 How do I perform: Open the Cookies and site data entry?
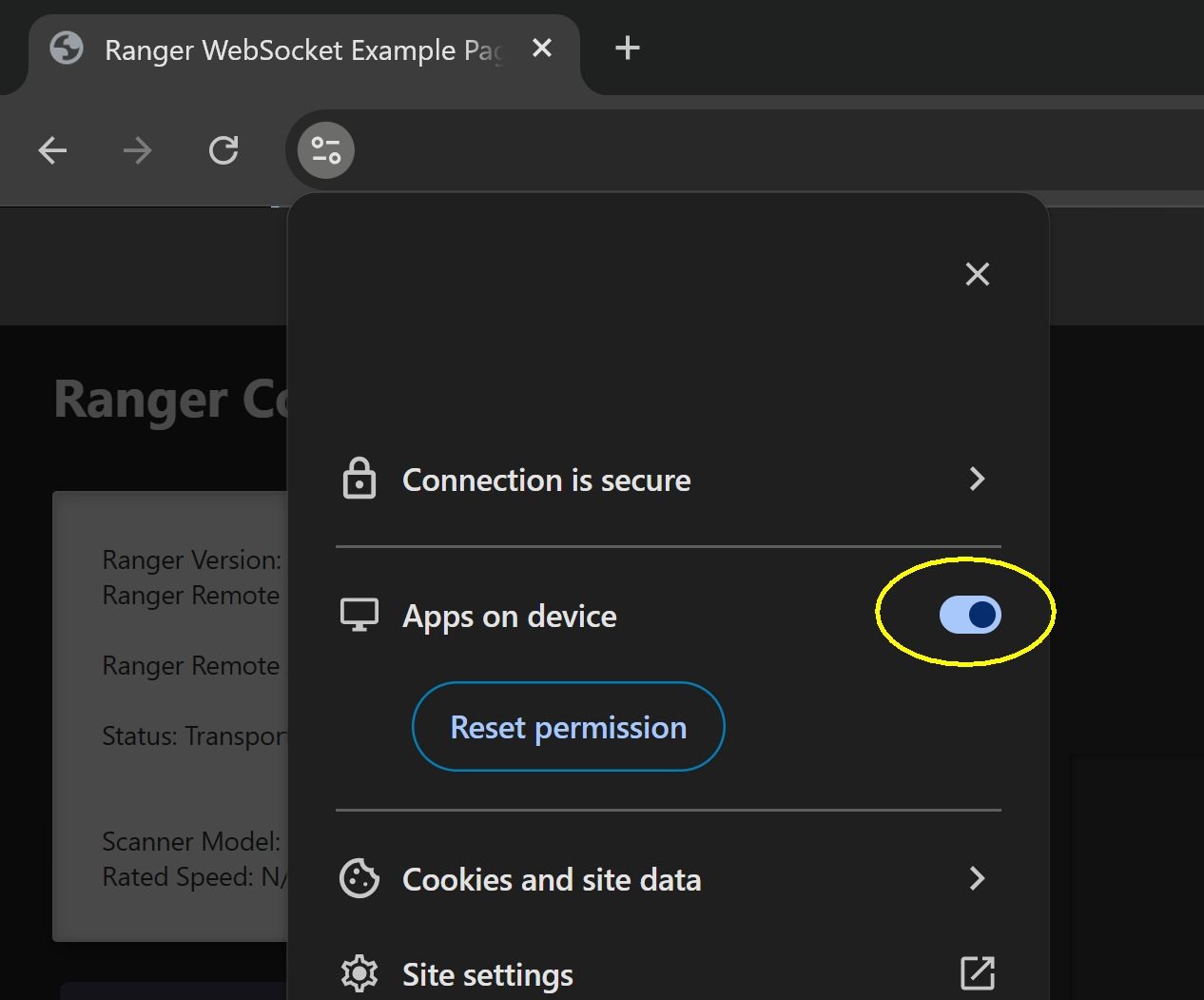tap(552, 879)
